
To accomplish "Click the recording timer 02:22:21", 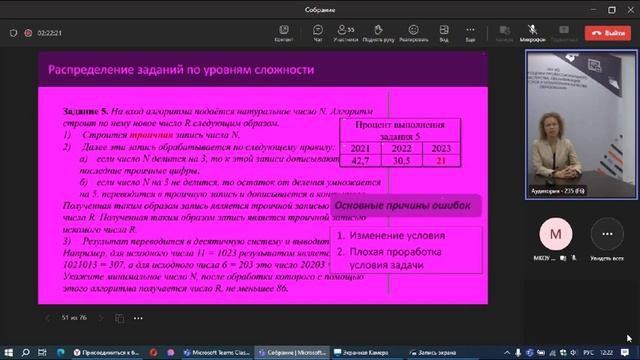I will [x=49, y=33].
